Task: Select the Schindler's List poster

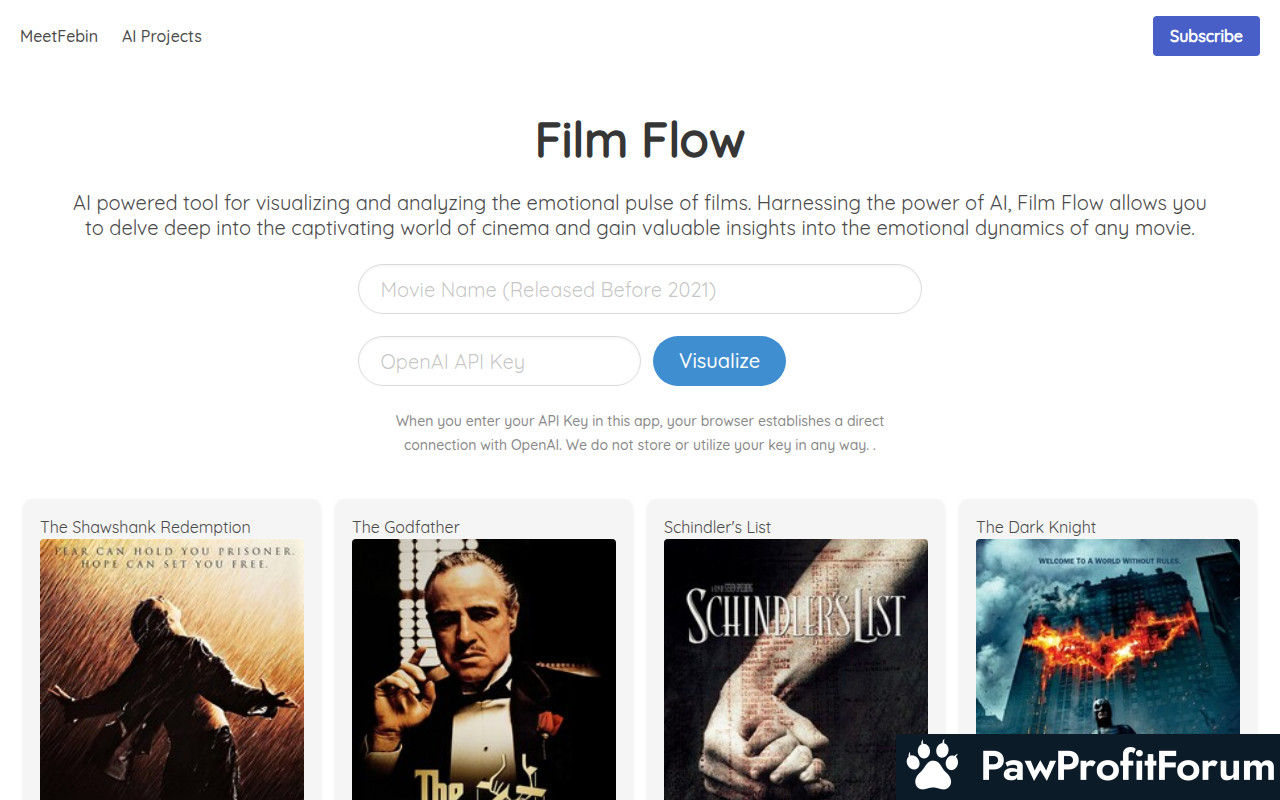Action: coord(796,669)
